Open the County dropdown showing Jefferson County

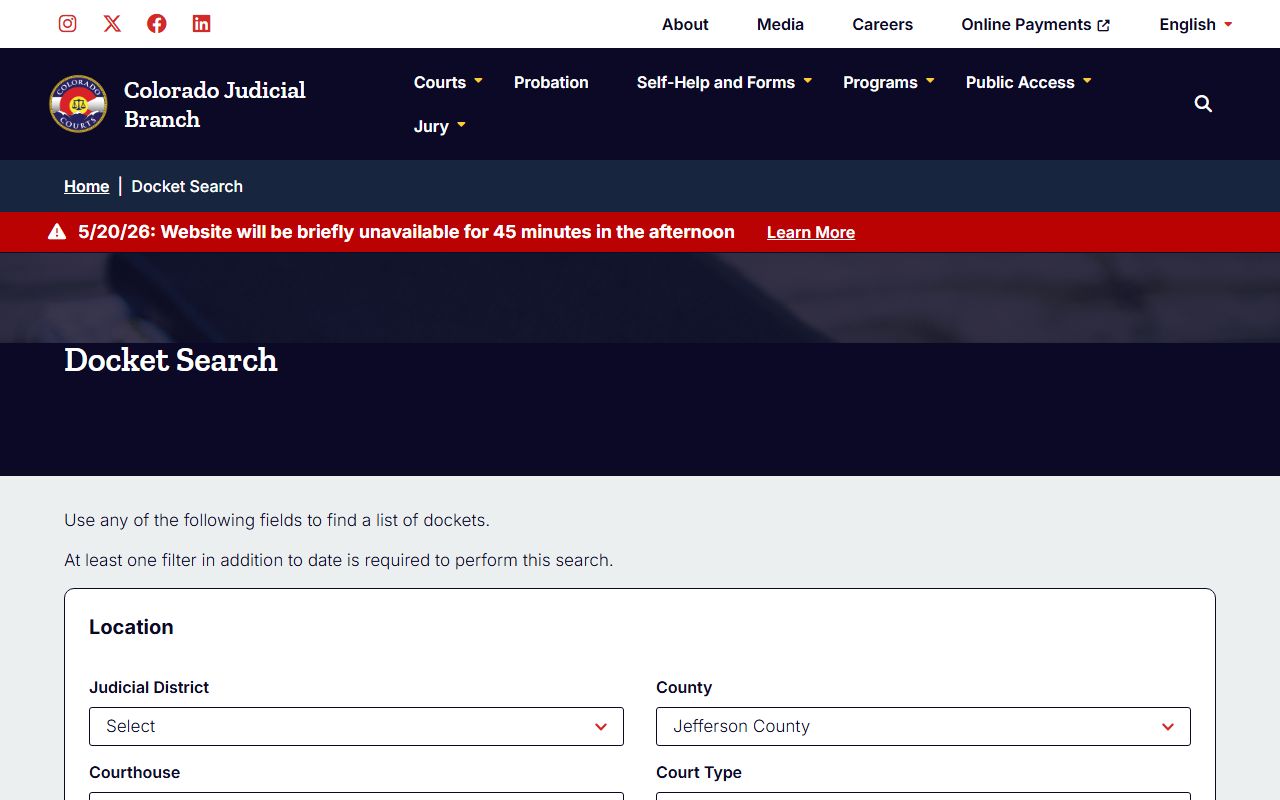[x=923, y=726]
